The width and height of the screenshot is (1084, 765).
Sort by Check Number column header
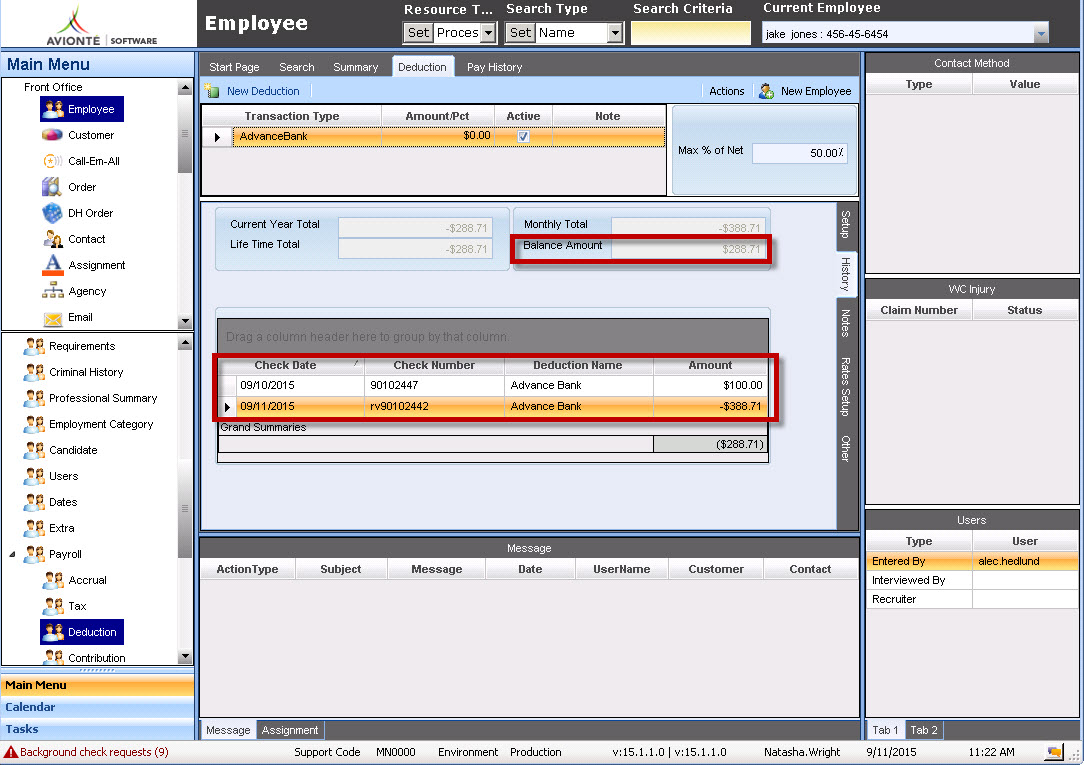coord(434,365)
